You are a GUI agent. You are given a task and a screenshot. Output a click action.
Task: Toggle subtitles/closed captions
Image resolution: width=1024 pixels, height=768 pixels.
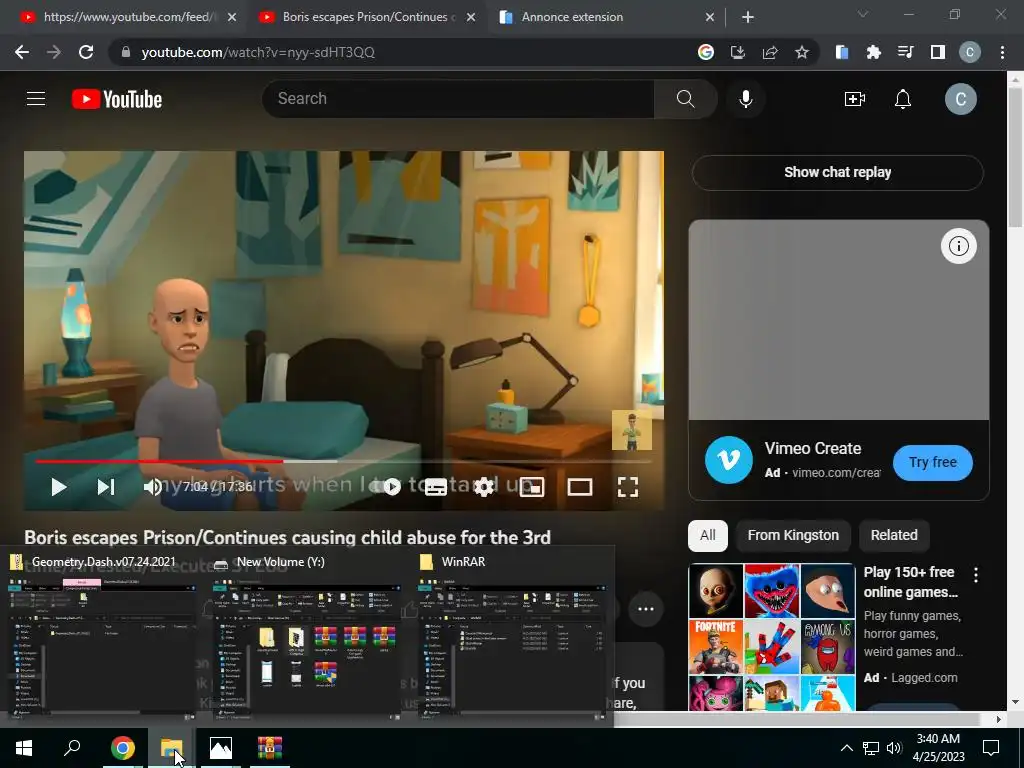[x=436, y=487]
